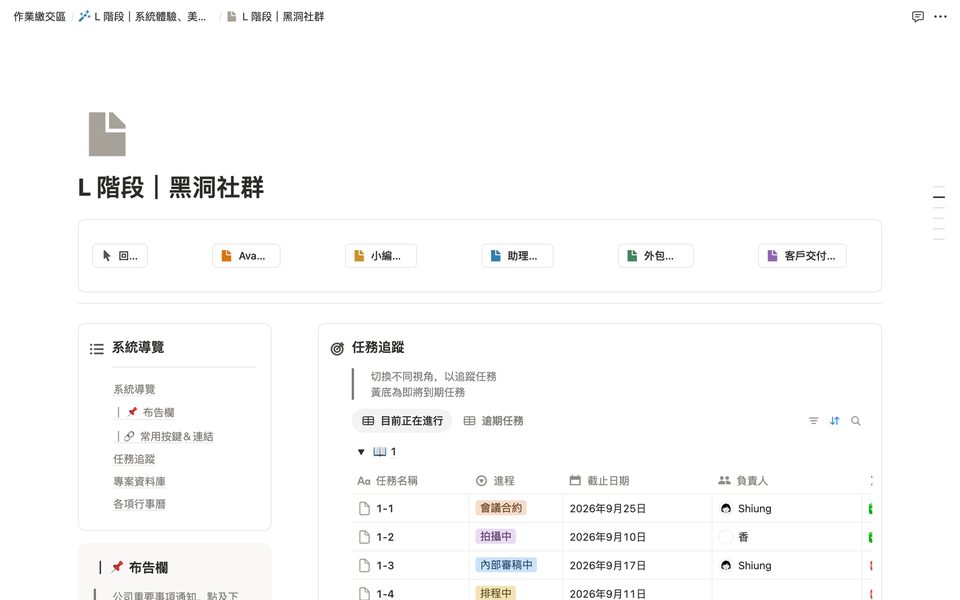
Task: Go to 作業繳交區 breadcrumb
Action: click(39, 17)
